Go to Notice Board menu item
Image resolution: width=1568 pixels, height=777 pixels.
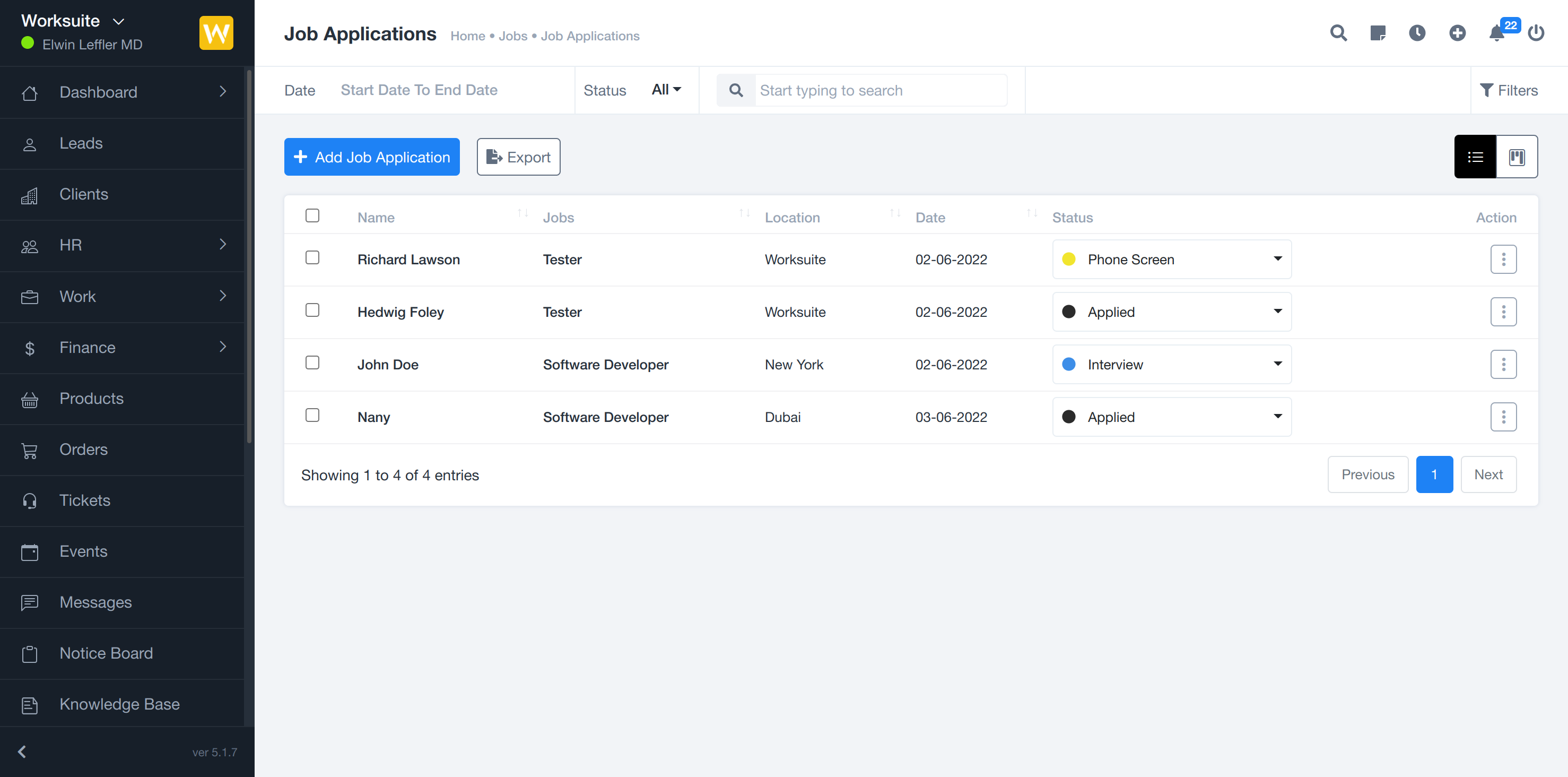click(106, 653)
